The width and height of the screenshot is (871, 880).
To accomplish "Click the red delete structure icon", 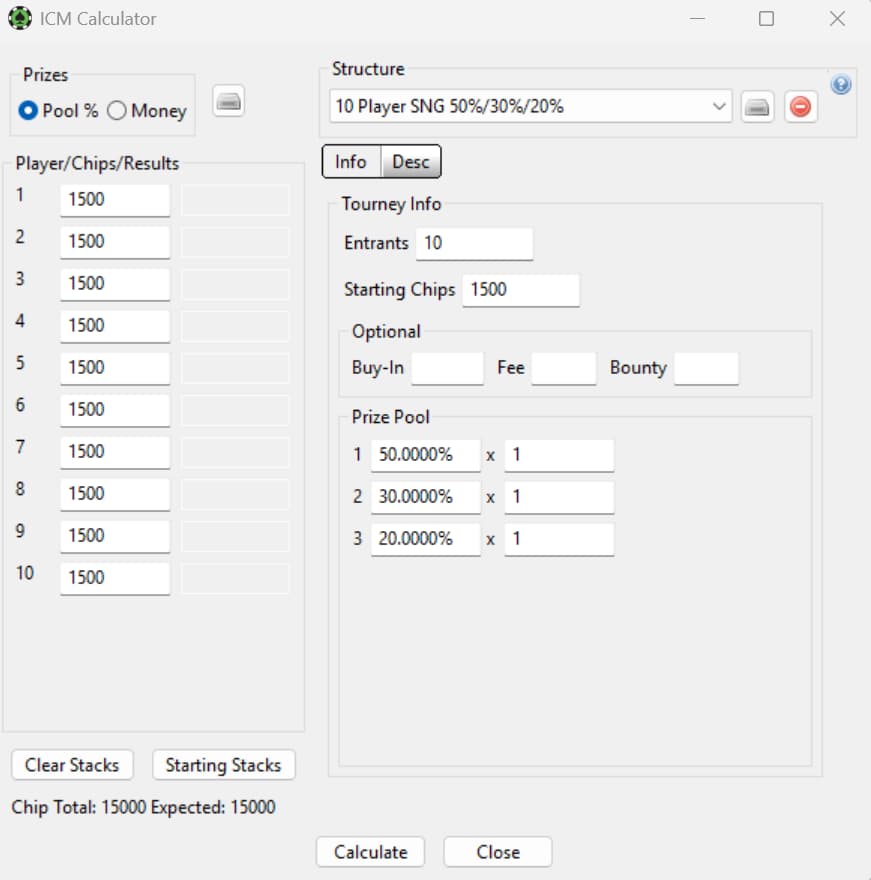I will (x=800, y=106).
